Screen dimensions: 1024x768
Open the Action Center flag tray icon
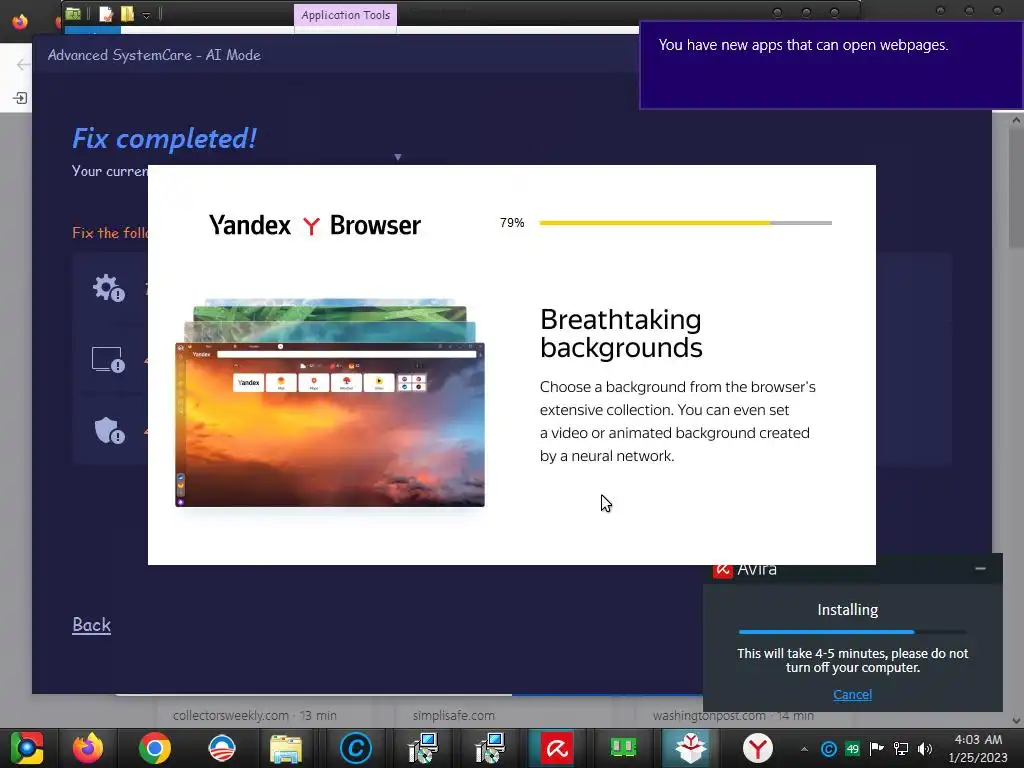876,748
